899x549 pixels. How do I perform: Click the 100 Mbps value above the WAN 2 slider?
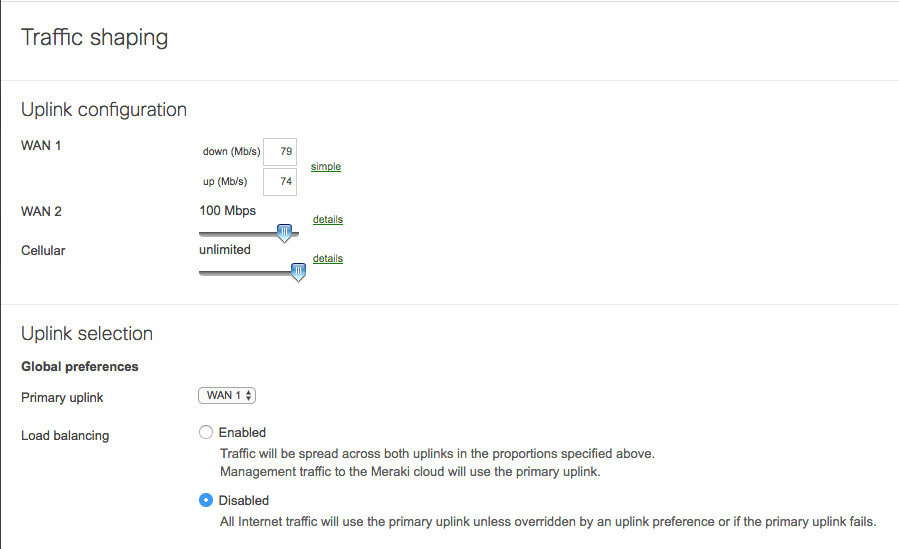228,211
